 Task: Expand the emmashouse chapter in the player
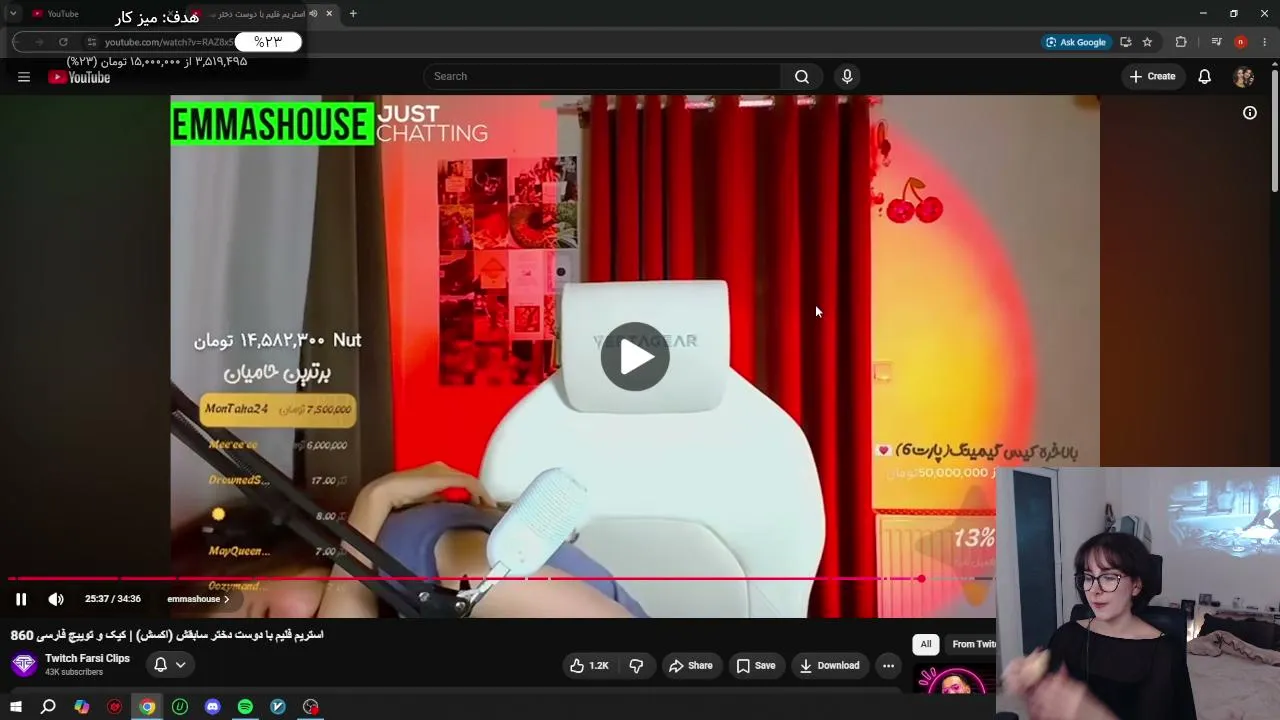click(198, 599)
